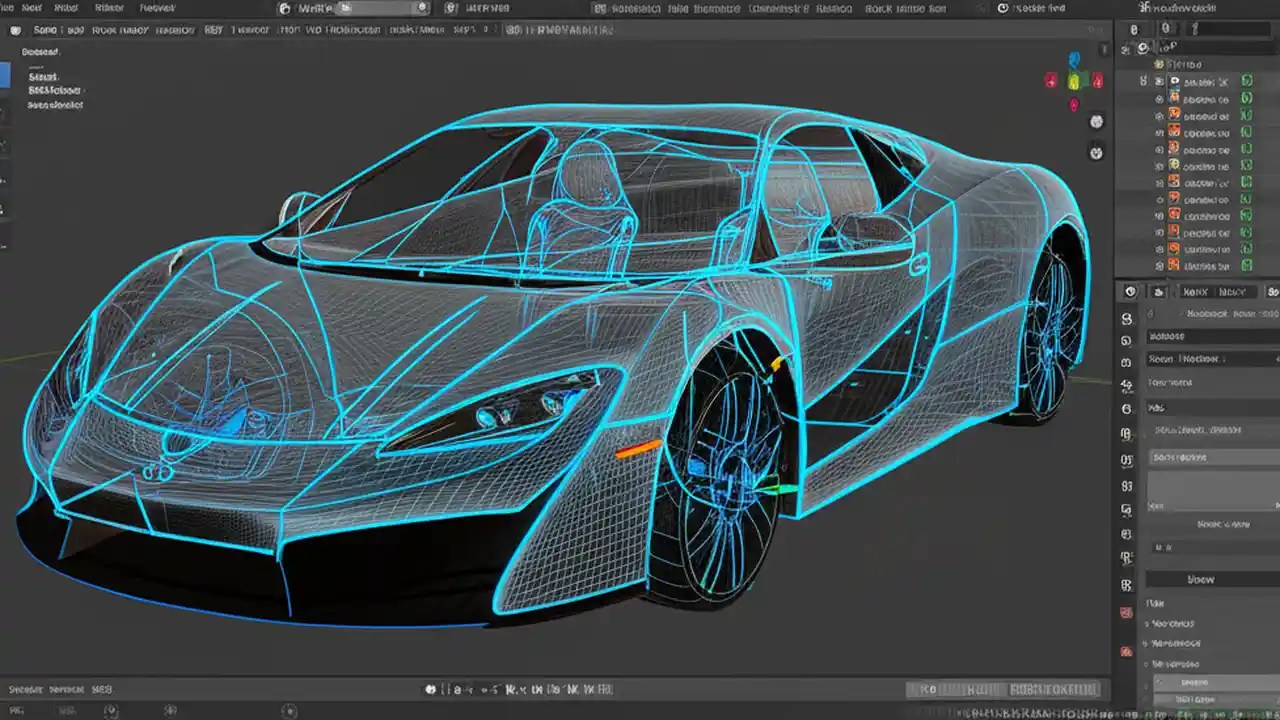Click the blue color swatch on the left edge

pyautogui.click(x=4, y=72)
